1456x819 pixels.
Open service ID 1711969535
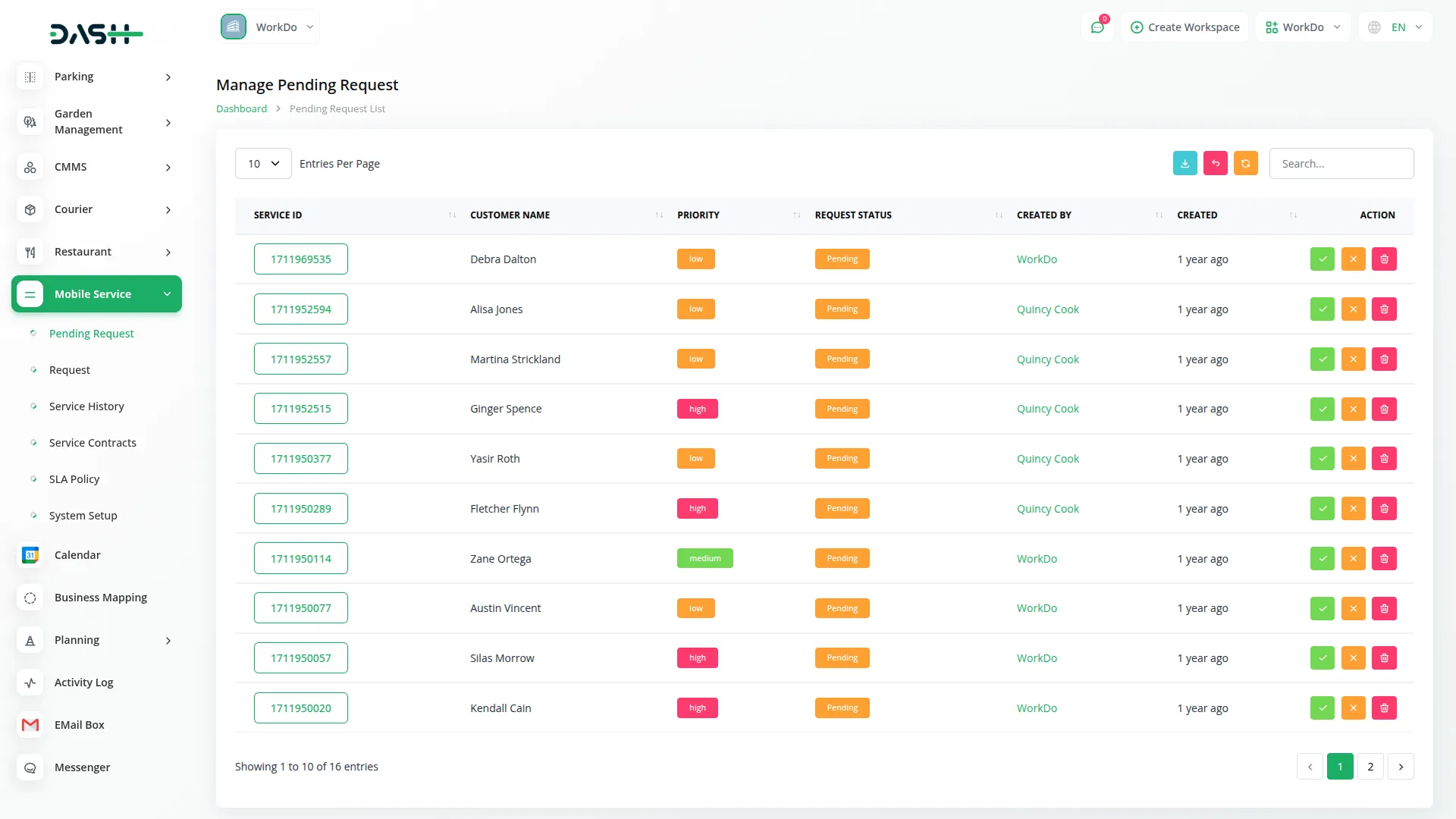click(x=301, y=259)
